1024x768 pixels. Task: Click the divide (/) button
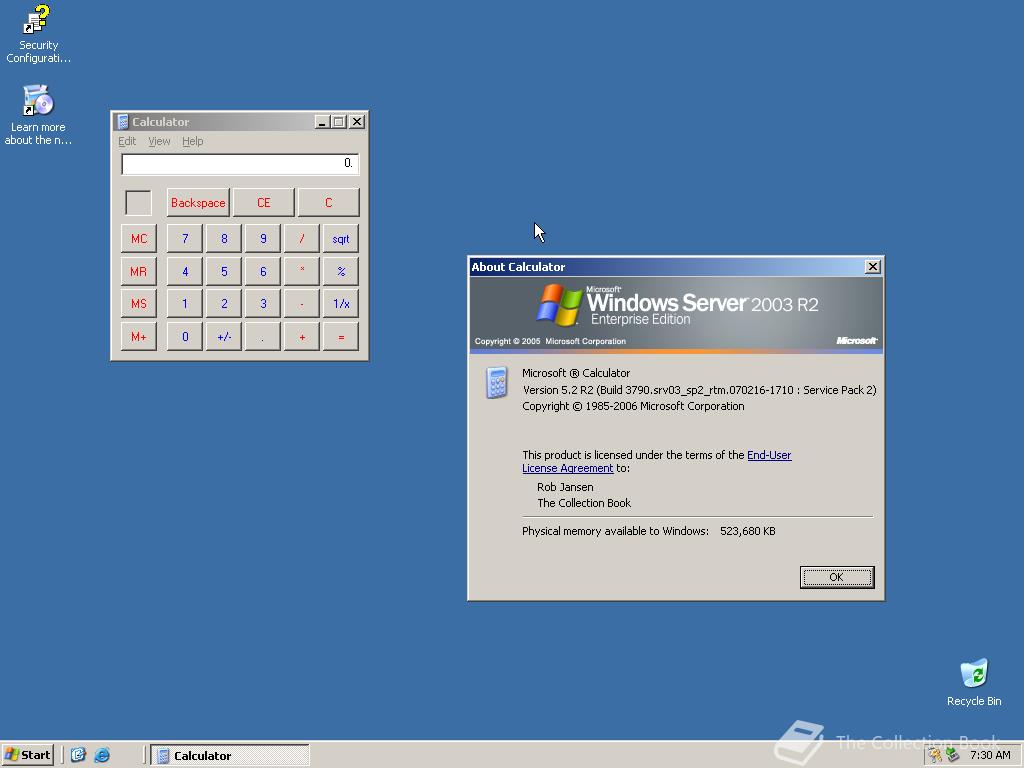pos(302,238)
